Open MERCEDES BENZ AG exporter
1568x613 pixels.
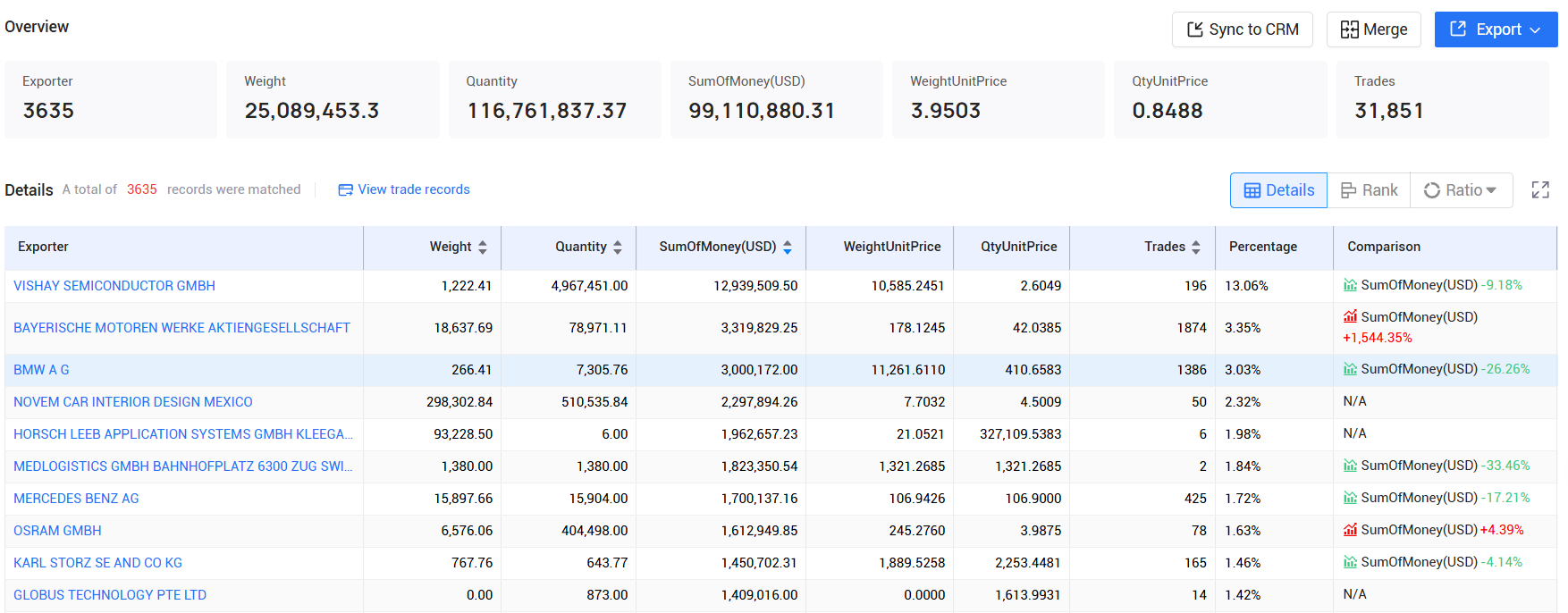pos(76,499)
